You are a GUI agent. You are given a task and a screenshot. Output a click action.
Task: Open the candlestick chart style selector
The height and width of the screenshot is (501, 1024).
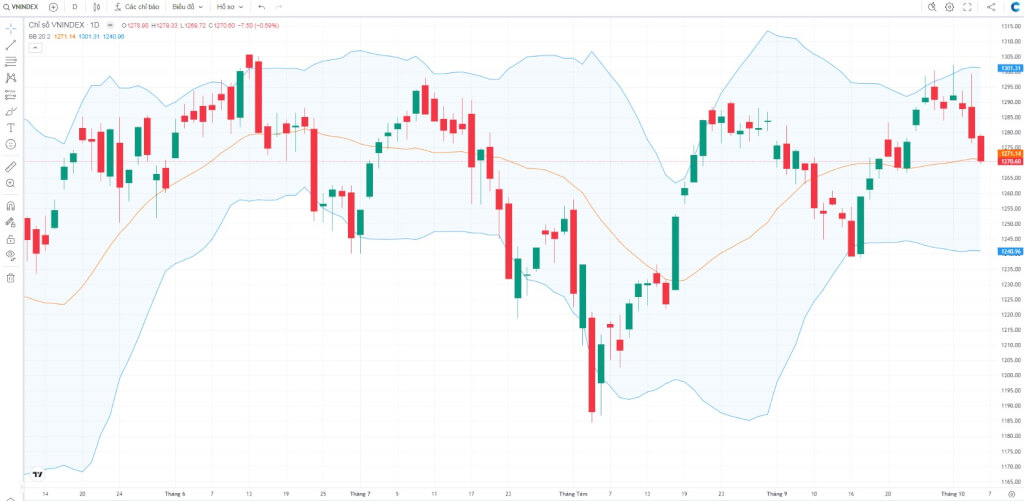tap(97, 7)
